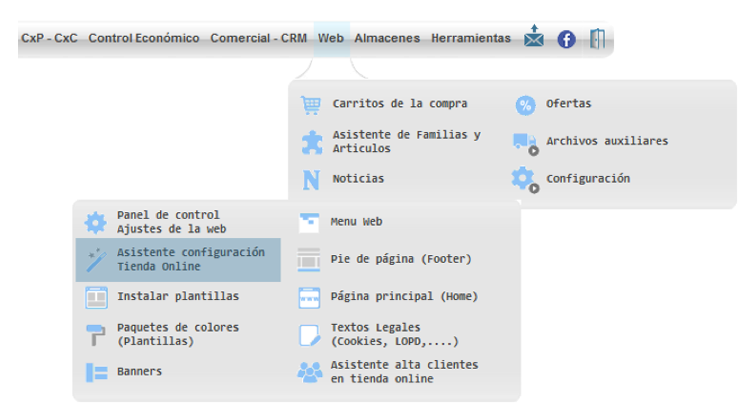756x413 pixels.
Task: Click the magic wand Asistente configuración icon
Action: coord(96,260)
